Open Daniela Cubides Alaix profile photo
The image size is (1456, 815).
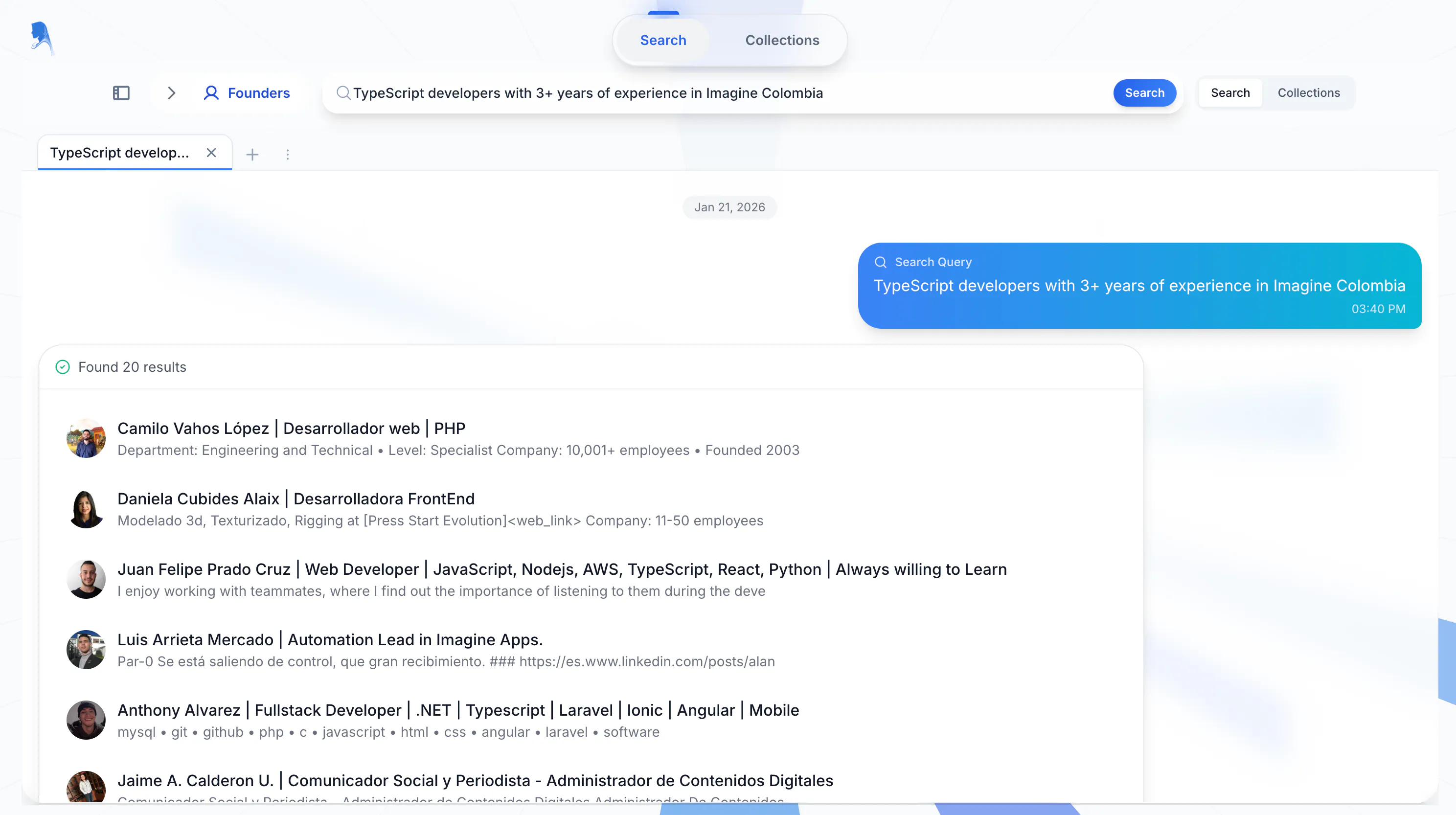86,509
